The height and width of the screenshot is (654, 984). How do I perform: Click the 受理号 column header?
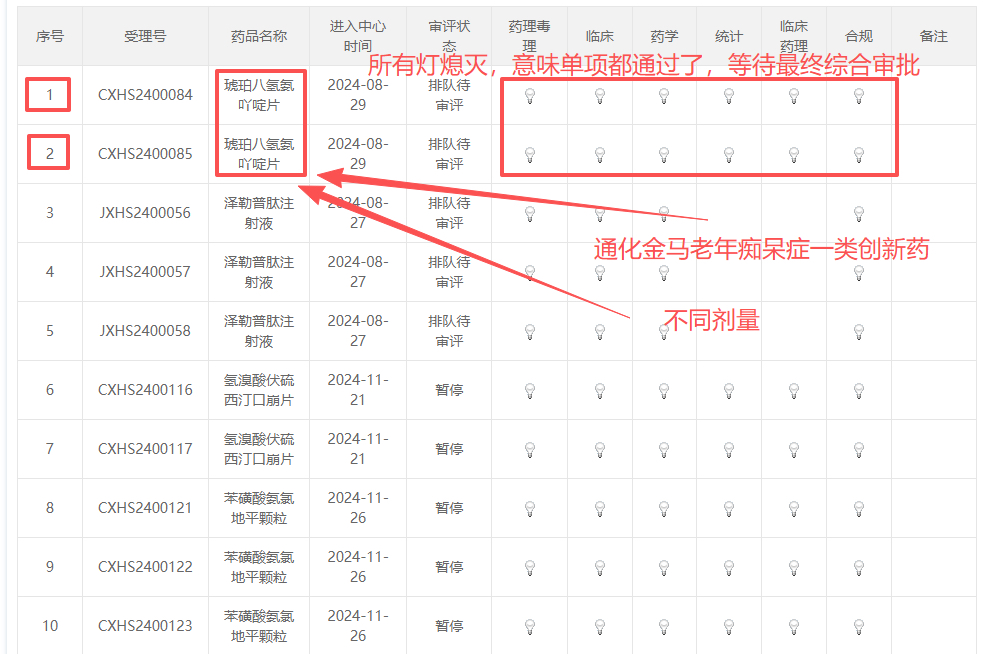pos(145,36)
